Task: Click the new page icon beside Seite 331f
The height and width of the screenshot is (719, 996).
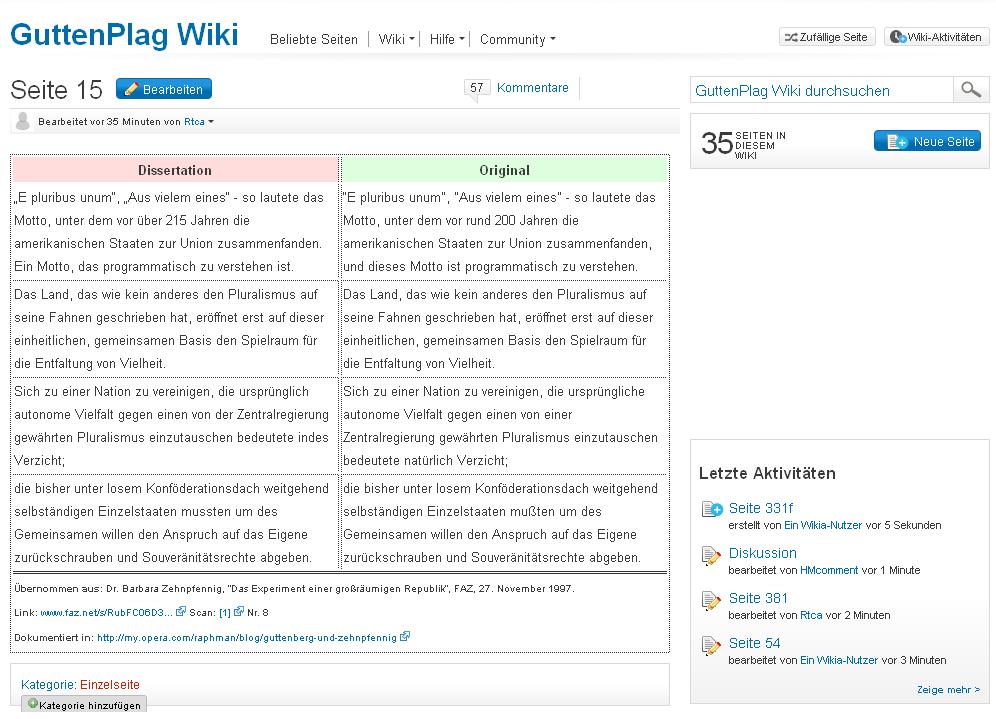Action: pos(712,510)
